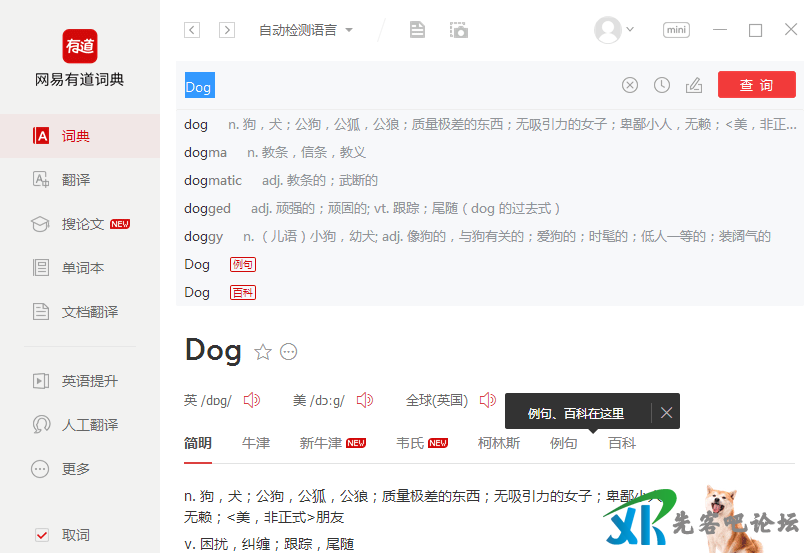This screenshot has height=553, width=808.
Task: Expand the 自动检测语言 language dropdown
Action: [x=306, y=30]
